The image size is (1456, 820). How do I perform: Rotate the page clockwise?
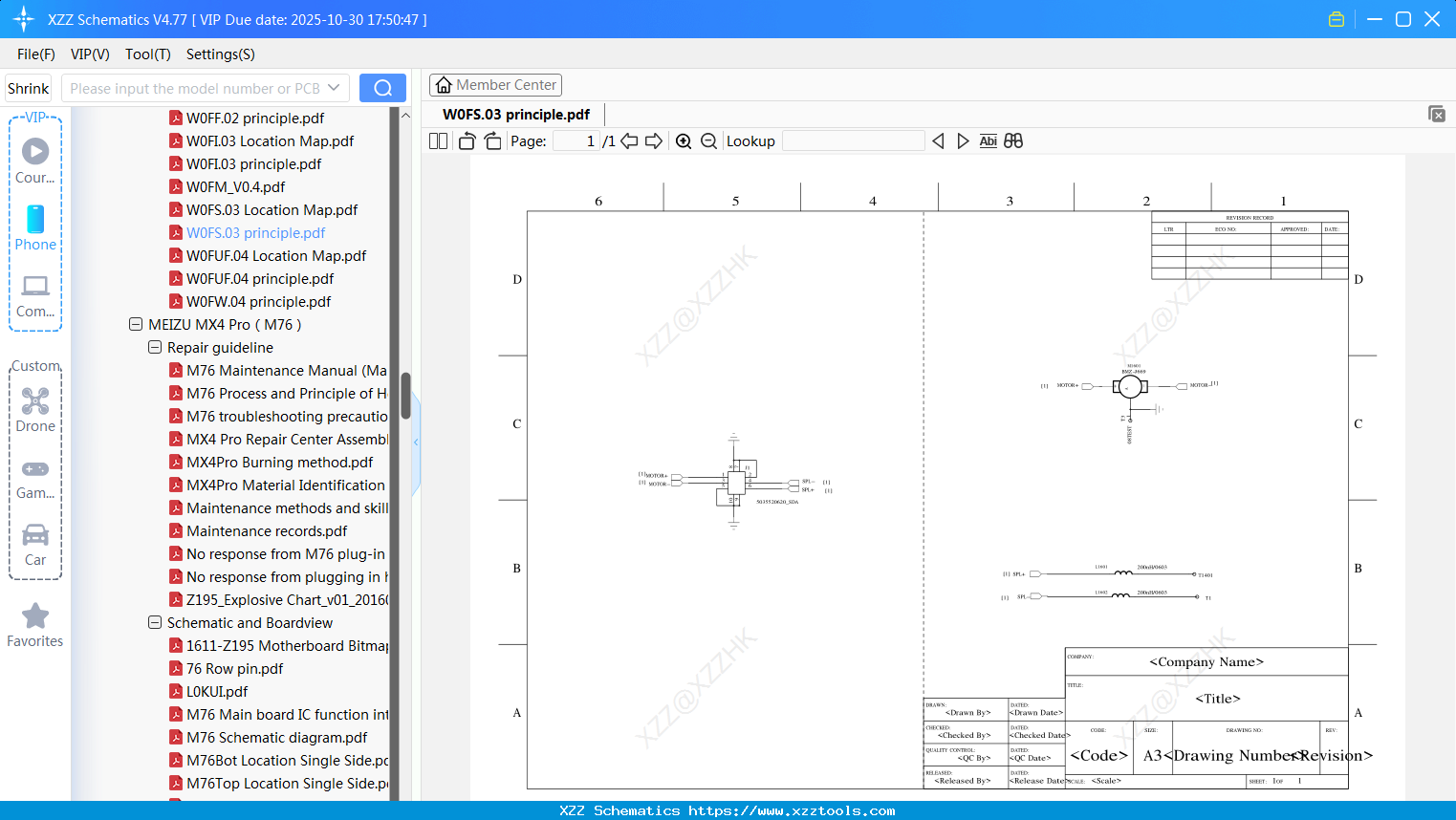coord(491,140)
